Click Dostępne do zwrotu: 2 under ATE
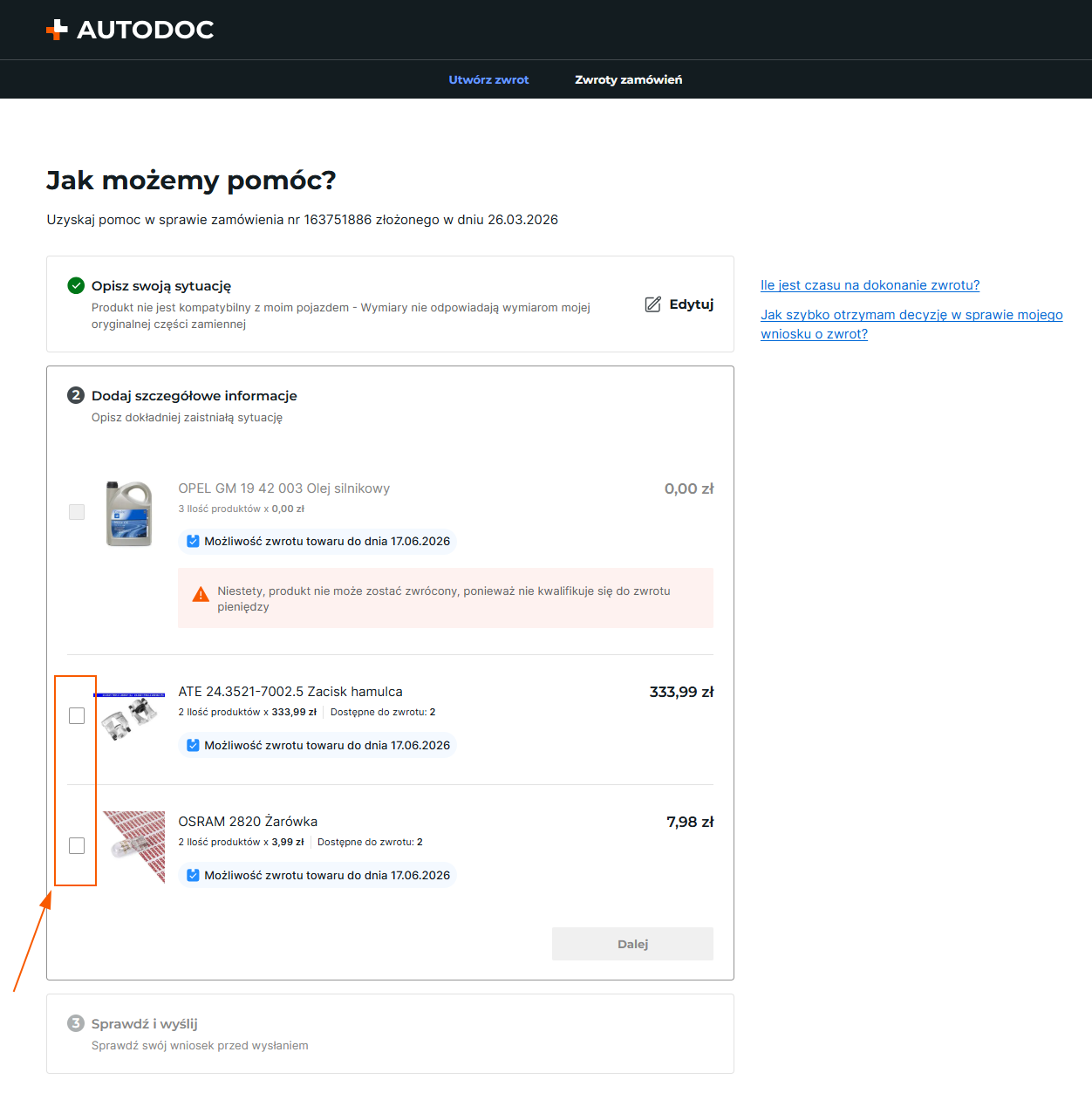Image resolution: width=1092 pixels, height=1100 pixels. pos(383,712)
